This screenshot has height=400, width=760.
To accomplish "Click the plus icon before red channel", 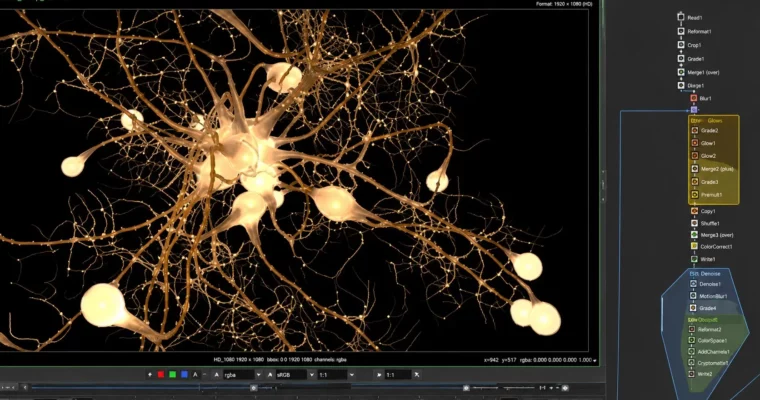I will tap(149, 374).
